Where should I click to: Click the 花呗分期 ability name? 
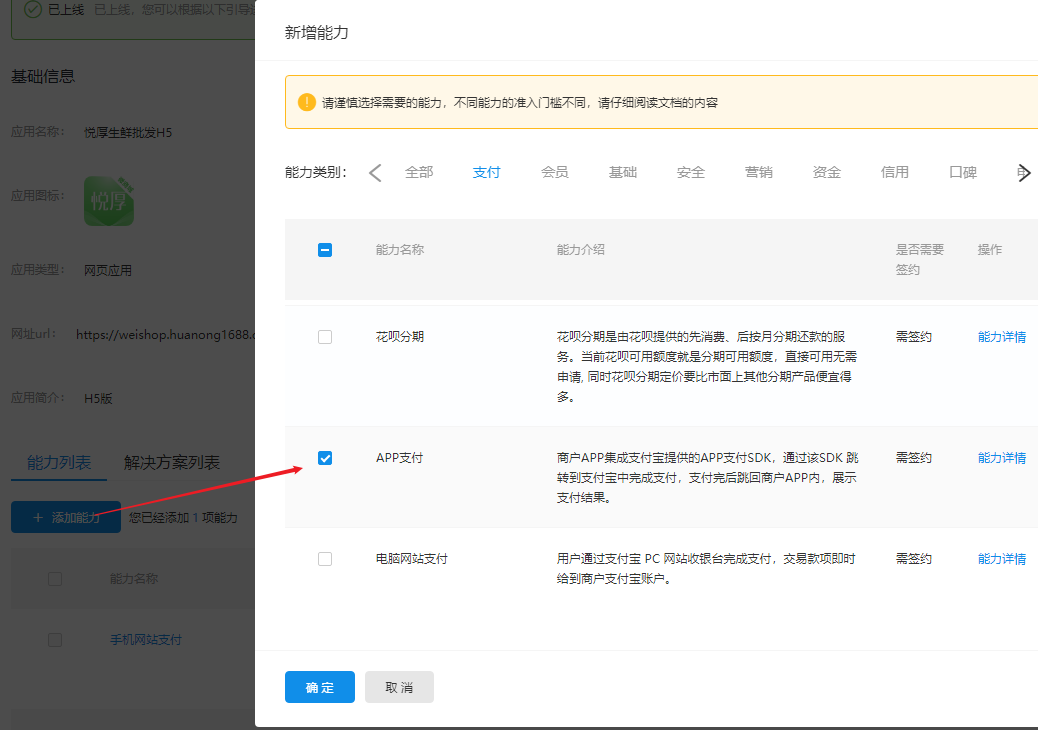(x=400, y=337)
